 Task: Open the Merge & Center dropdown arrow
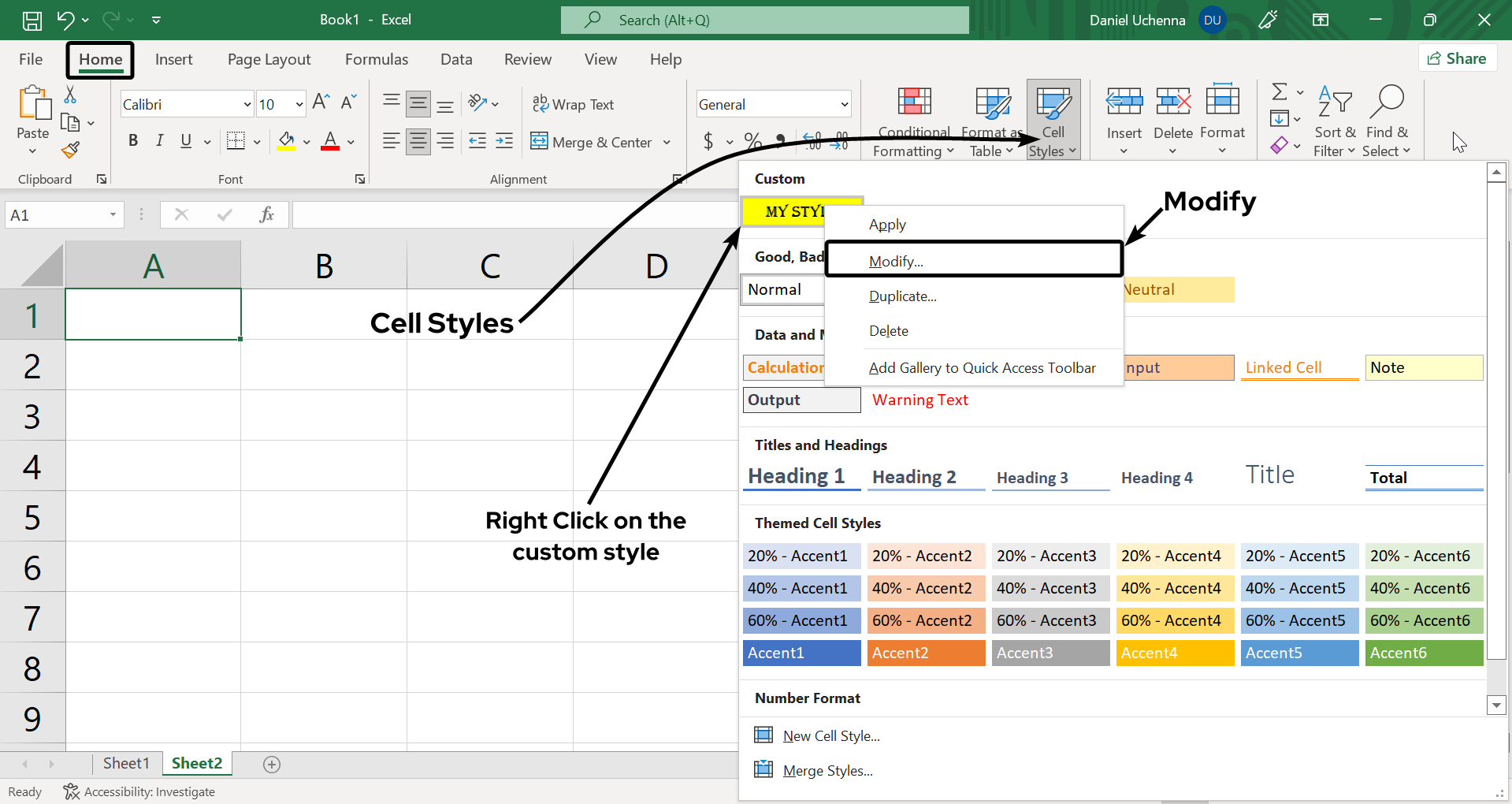pyautogui.click(x=667, y=143)
